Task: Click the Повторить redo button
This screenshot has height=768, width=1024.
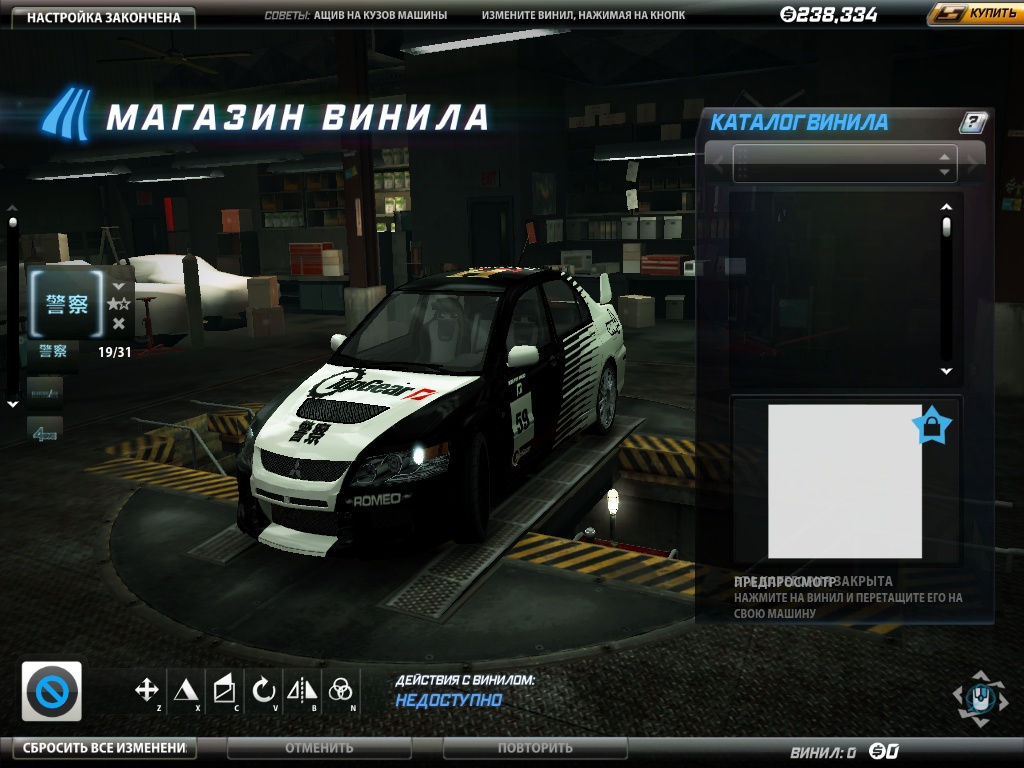Action: (x=535, y=748)
